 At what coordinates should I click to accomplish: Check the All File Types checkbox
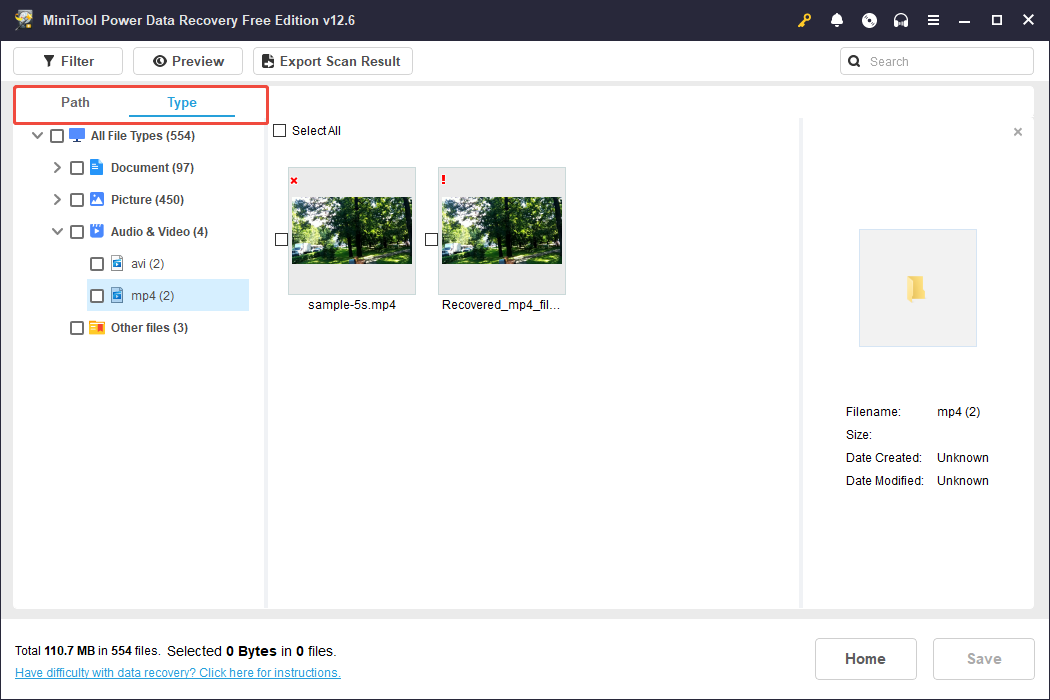pos(57,136)
